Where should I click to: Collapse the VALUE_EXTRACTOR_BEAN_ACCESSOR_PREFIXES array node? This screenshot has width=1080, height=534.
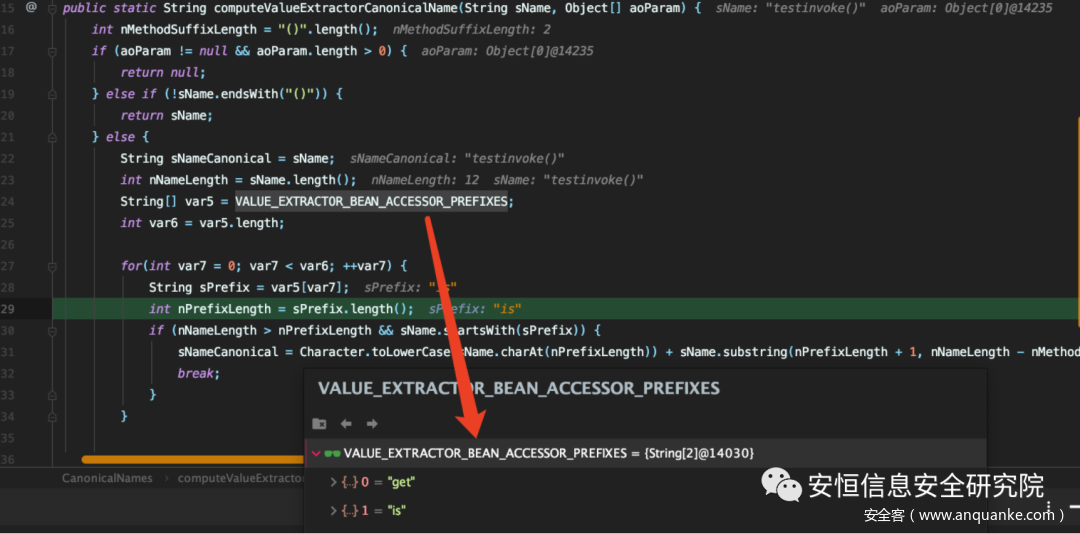pyautogui.click(x=316, y=453)
